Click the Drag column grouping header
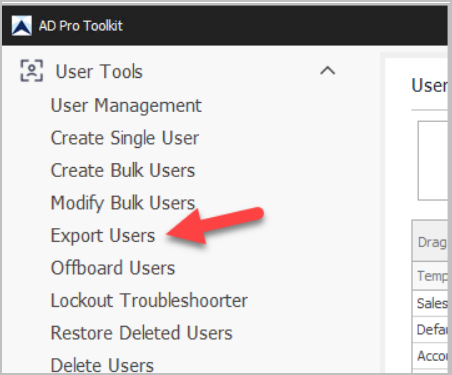 click(x=430, y=241)
